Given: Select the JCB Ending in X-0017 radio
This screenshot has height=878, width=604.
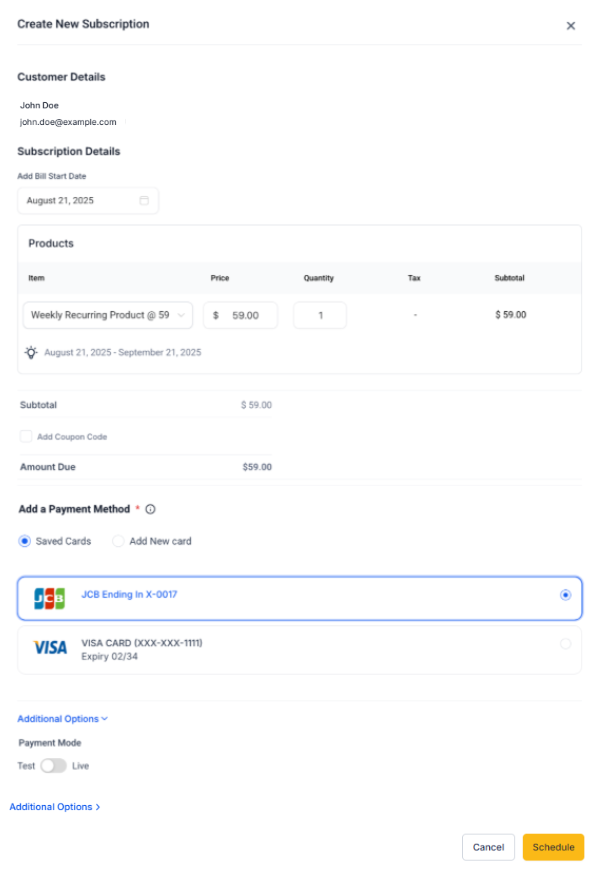Looking at the screenshot, I should (566, 594).
